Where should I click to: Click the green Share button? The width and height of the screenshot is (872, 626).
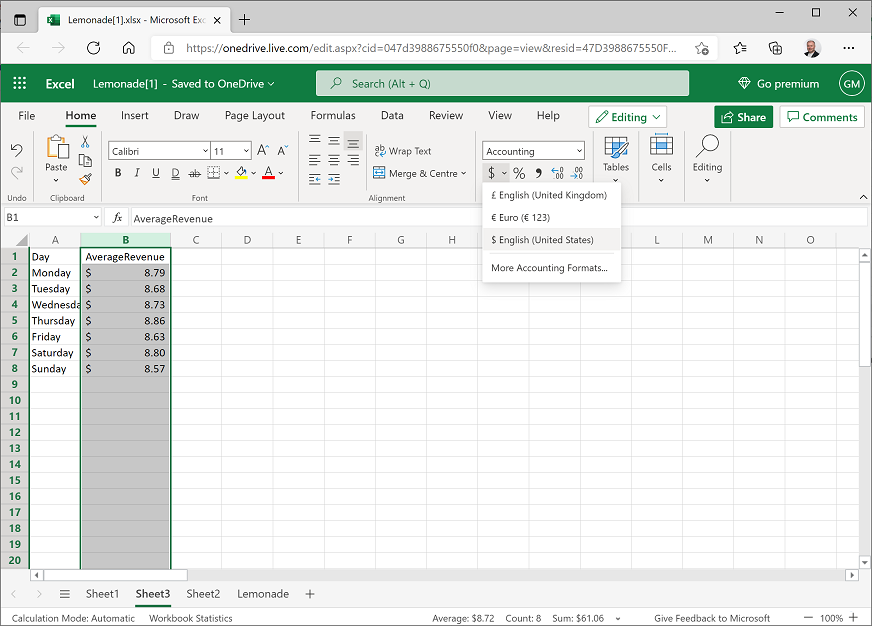pyautogui.click(x=743, y=117)
